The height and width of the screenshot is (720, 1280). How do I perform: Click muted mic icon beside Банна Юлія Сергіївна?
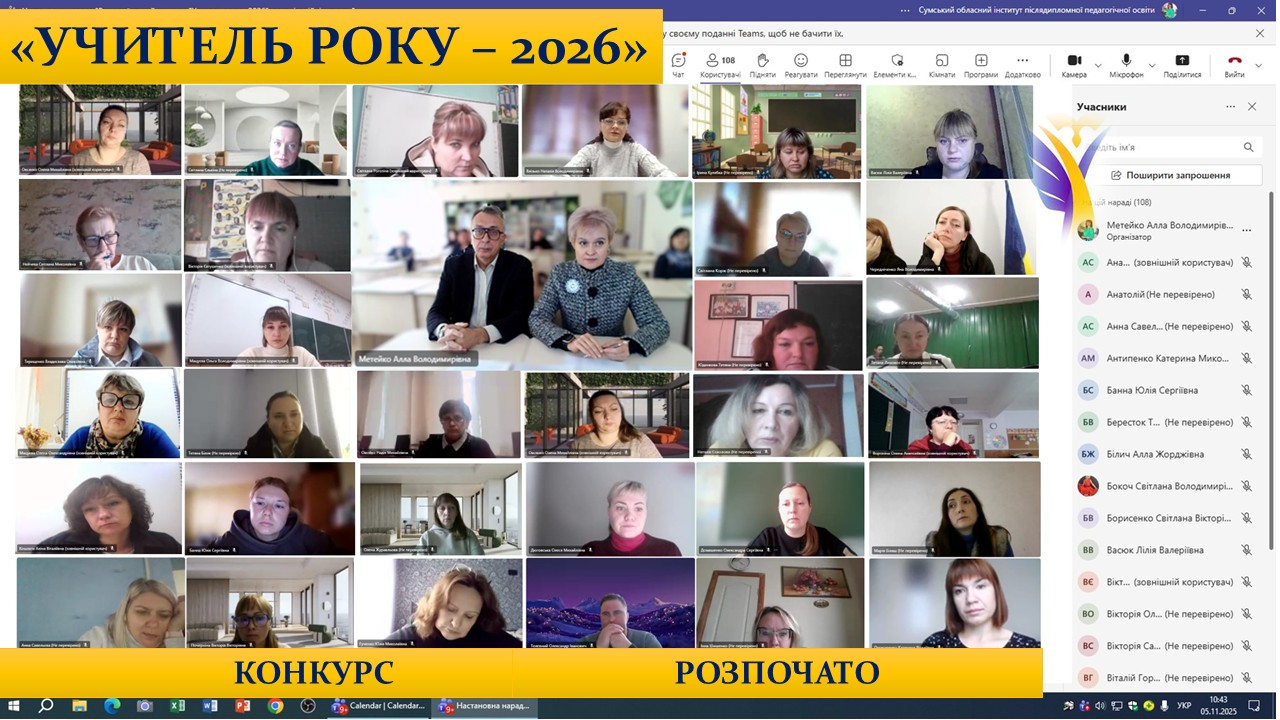pos(1246,390)
